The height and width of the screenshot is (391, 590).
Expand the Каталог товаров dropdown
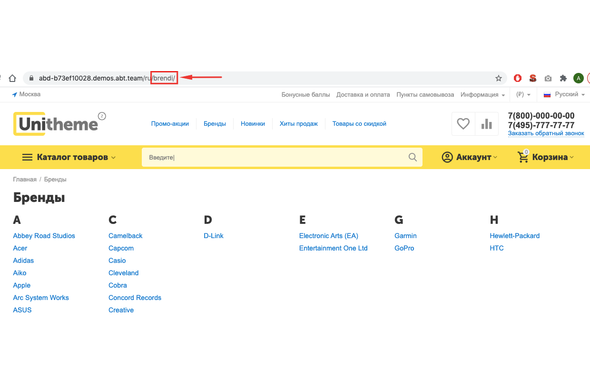[x=69, y=157]
